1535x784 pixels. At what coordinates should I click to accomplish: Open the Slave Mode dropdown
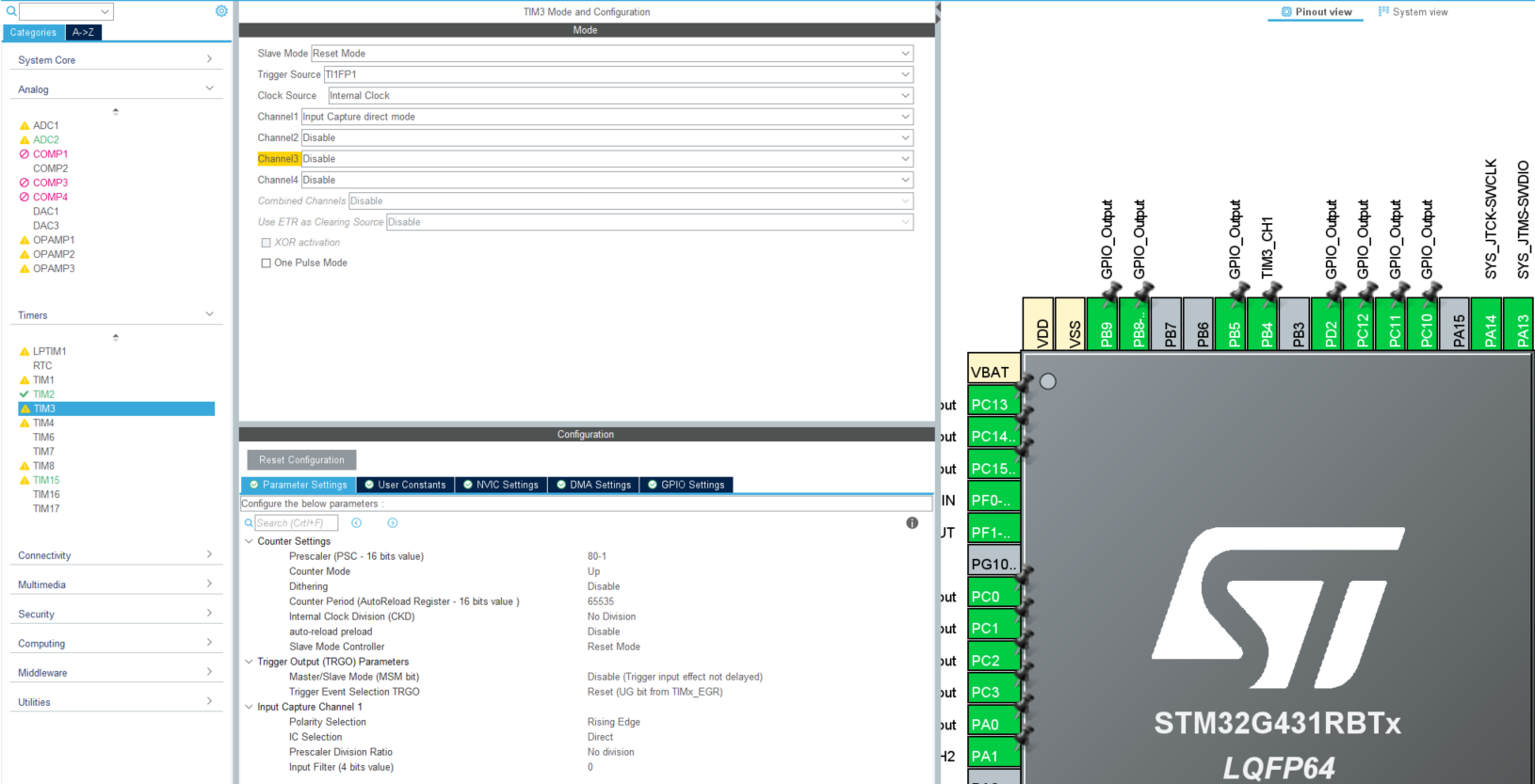612,54
